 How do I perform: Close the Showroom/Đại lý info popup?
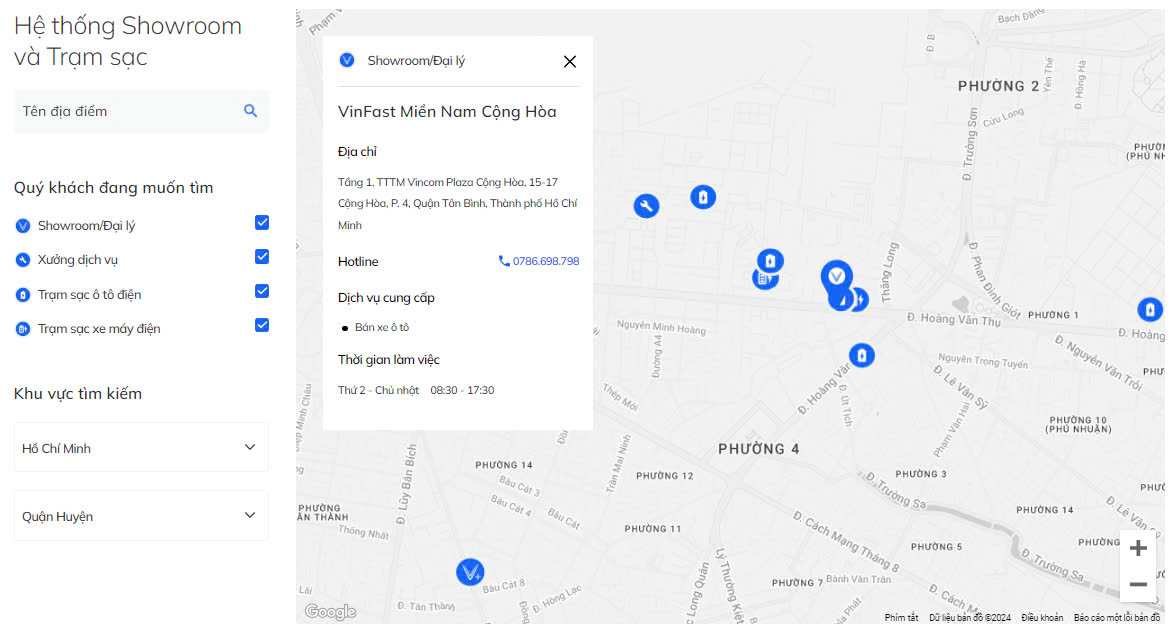570,61
